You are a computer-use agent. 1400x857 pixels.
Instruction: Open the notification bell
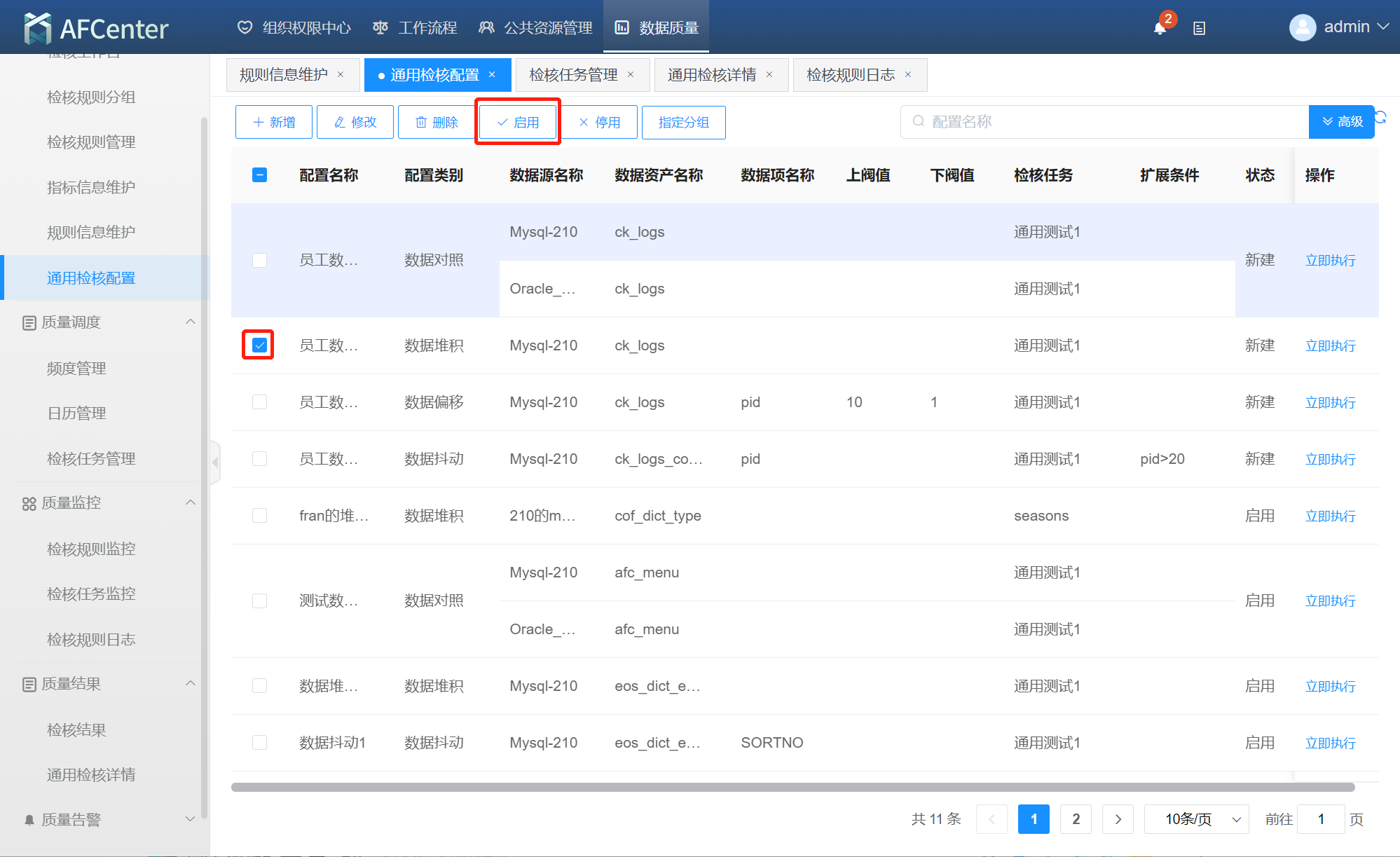(1160, 28)
